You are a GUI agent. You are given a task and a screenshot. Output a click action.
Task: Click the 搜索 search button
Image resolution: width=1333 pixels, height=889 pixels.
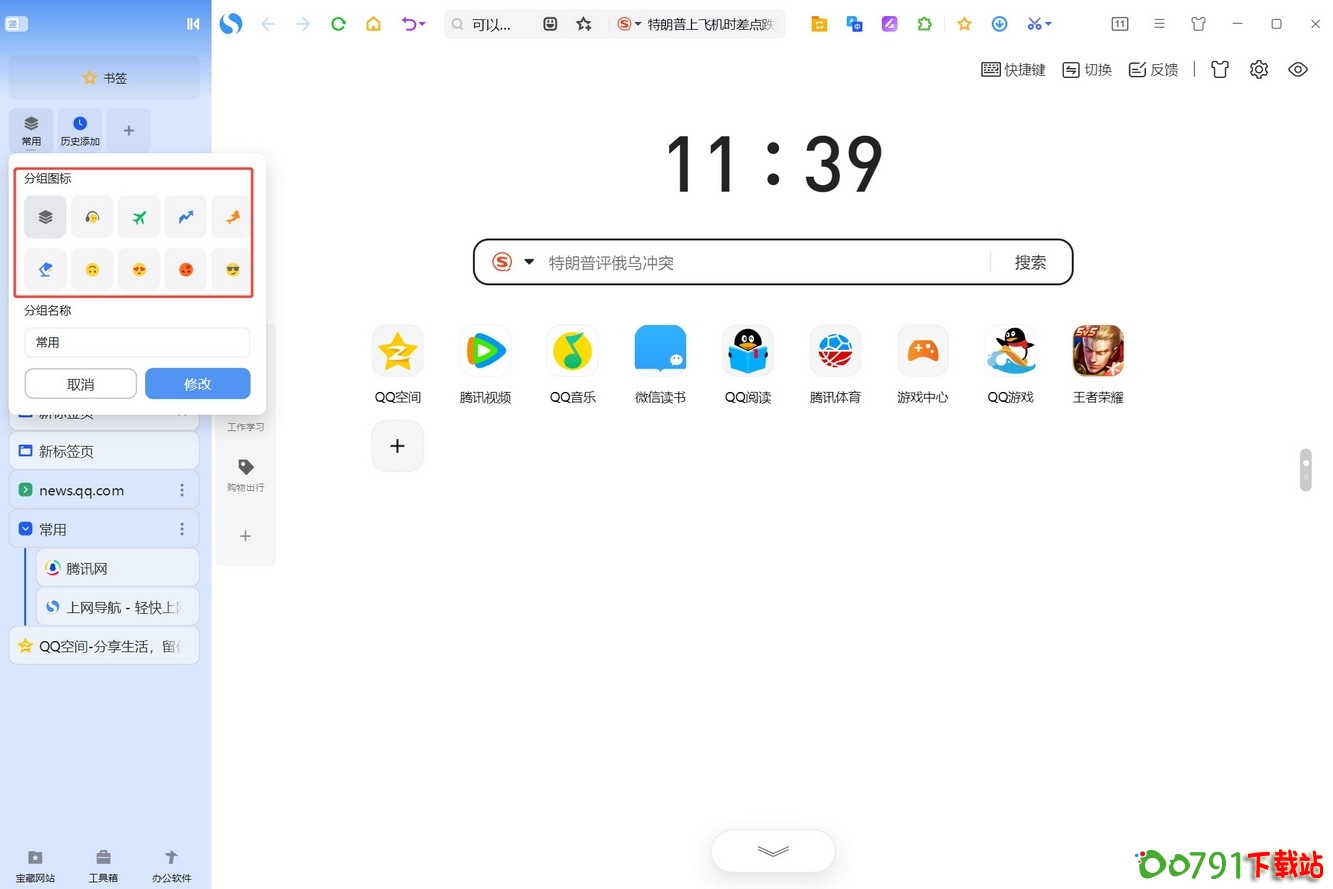click(1030, 262)
